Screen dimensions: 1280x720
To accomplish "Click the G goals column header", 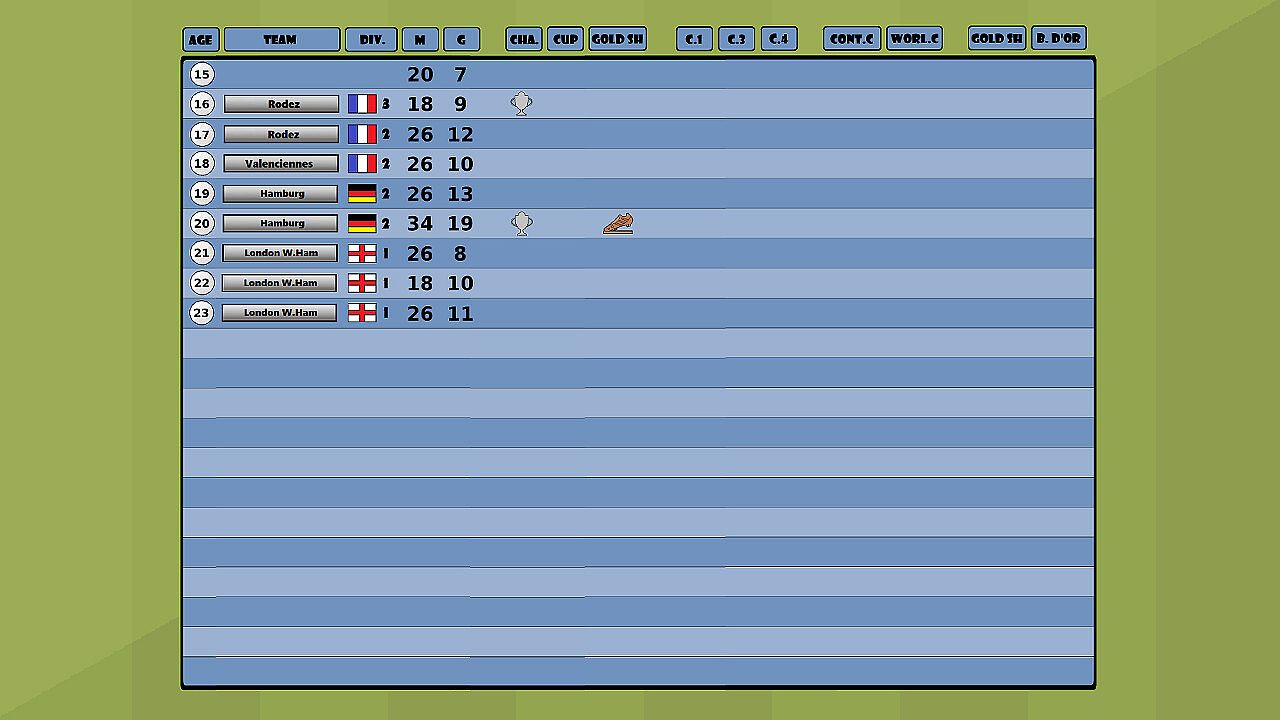I will point(462,40).
